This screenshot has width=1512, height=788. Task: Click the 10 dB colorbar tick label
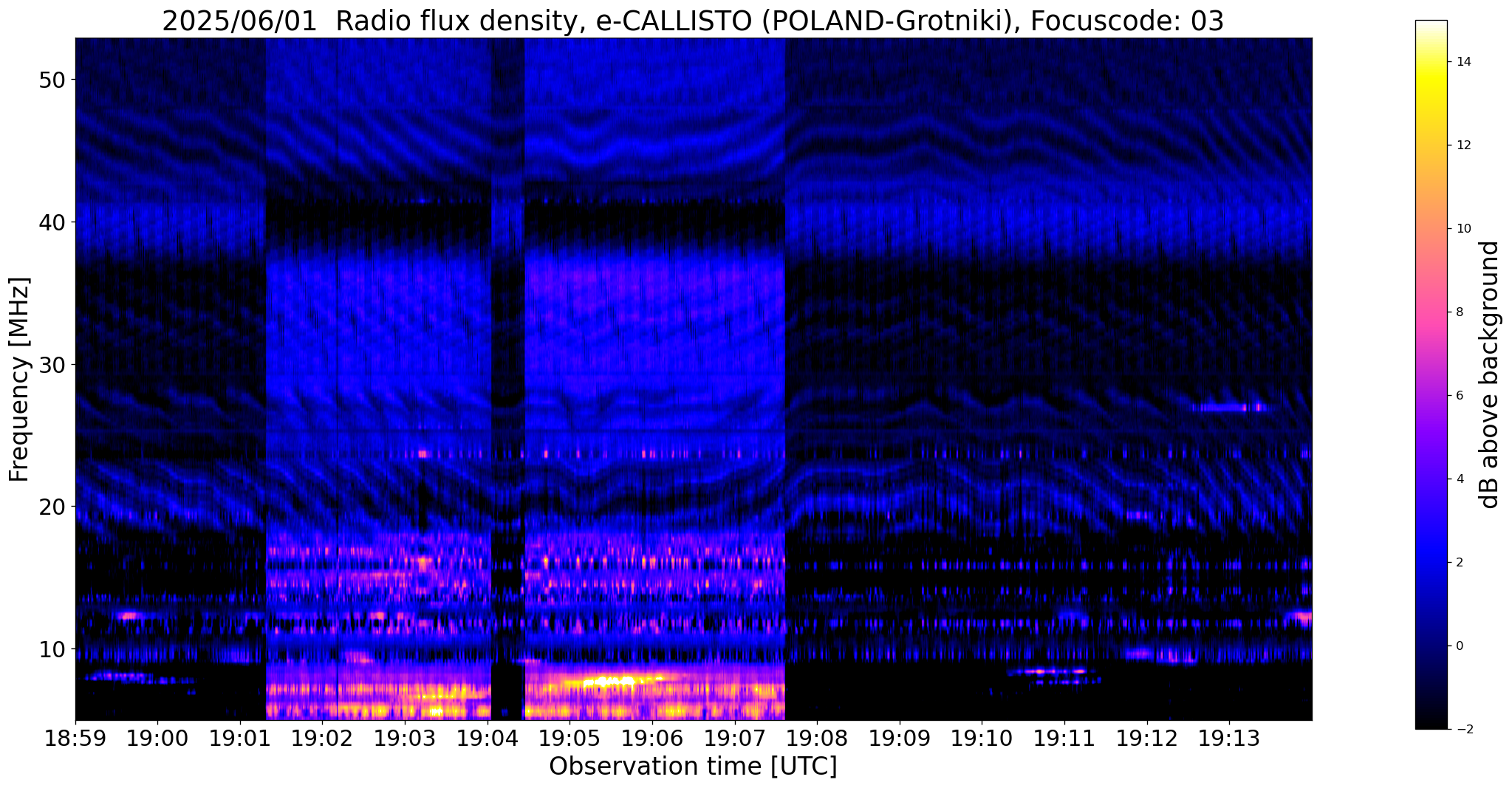coord(1462,228)
